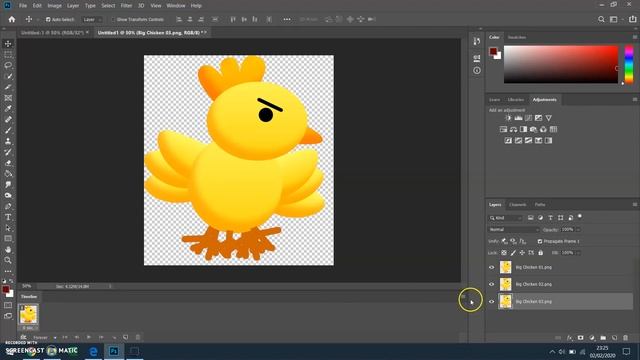
Task: Hide Big Chicken 01.png layer visibility
Action: [x=491, y=267]
